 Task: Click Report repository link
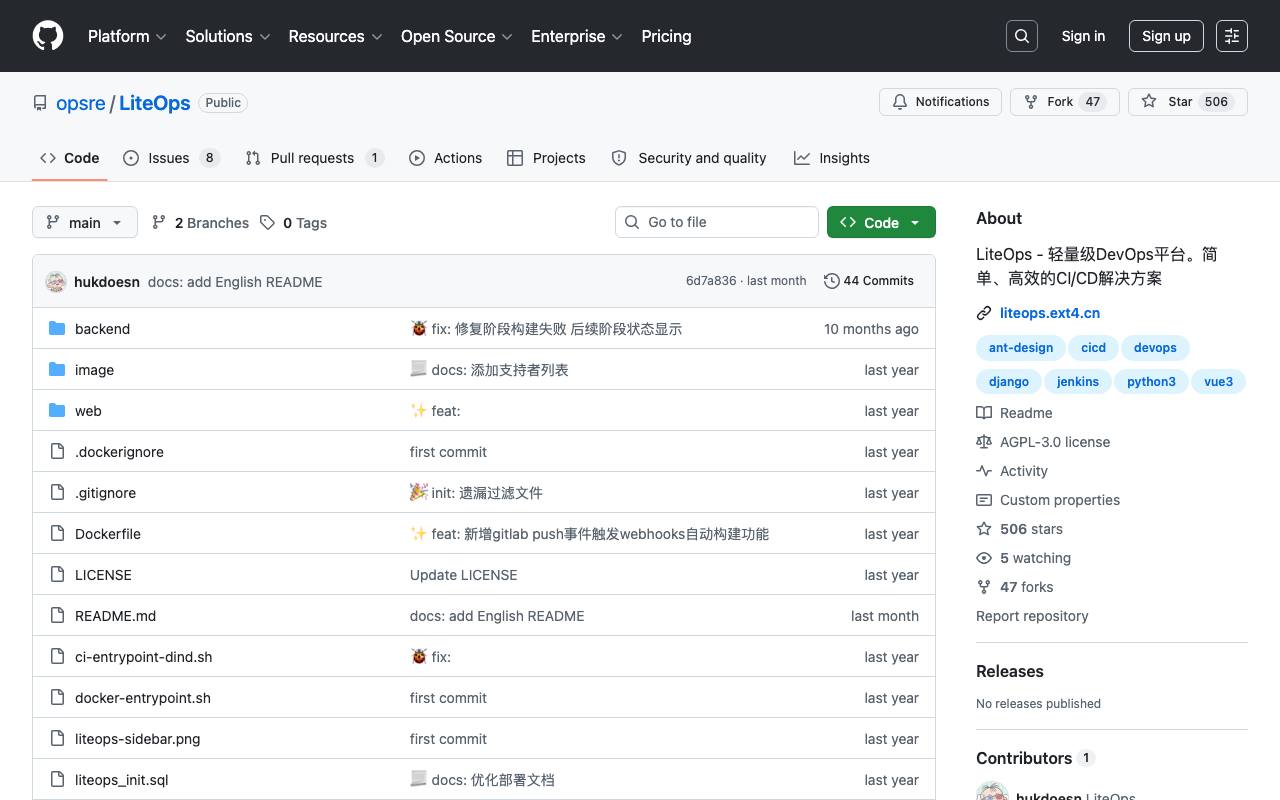coord(1032,616)
